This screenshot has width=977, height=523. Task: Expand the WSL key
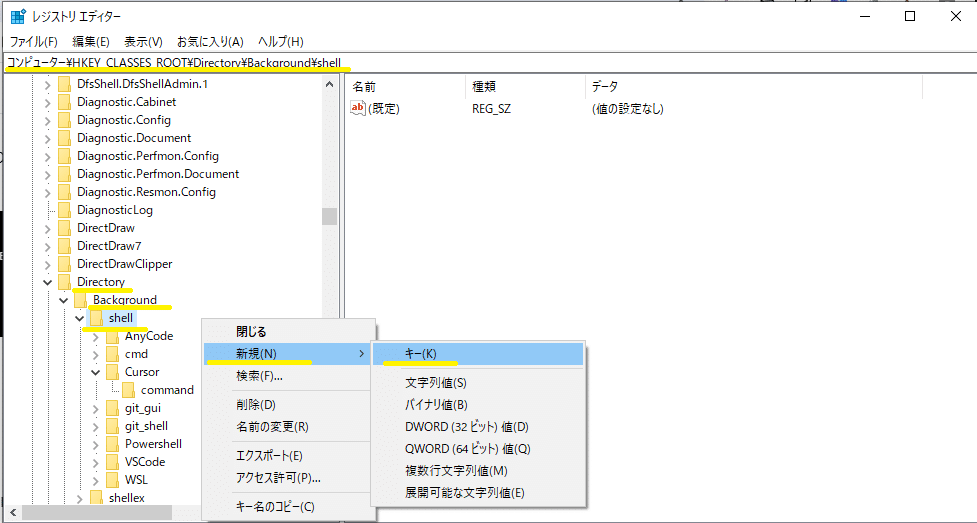(95, 481)
